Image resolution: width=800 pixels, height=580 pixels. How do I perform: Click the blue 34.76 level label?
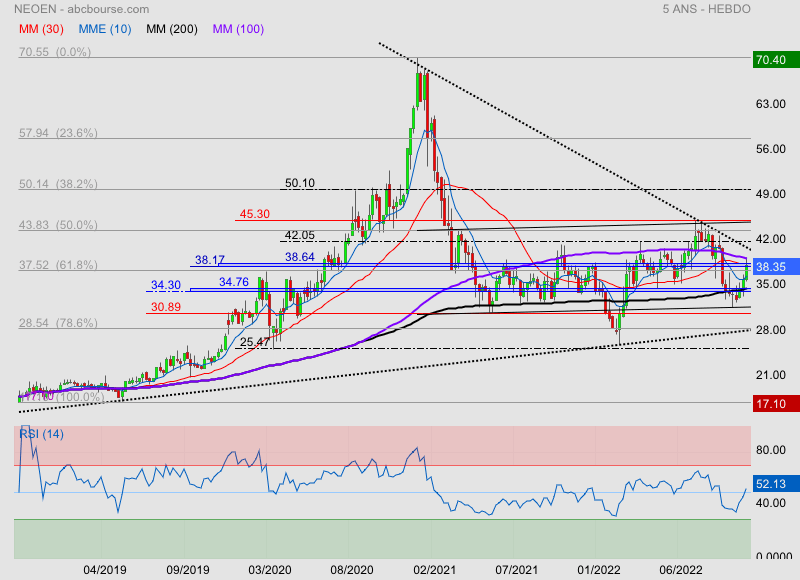coord(234,282)
